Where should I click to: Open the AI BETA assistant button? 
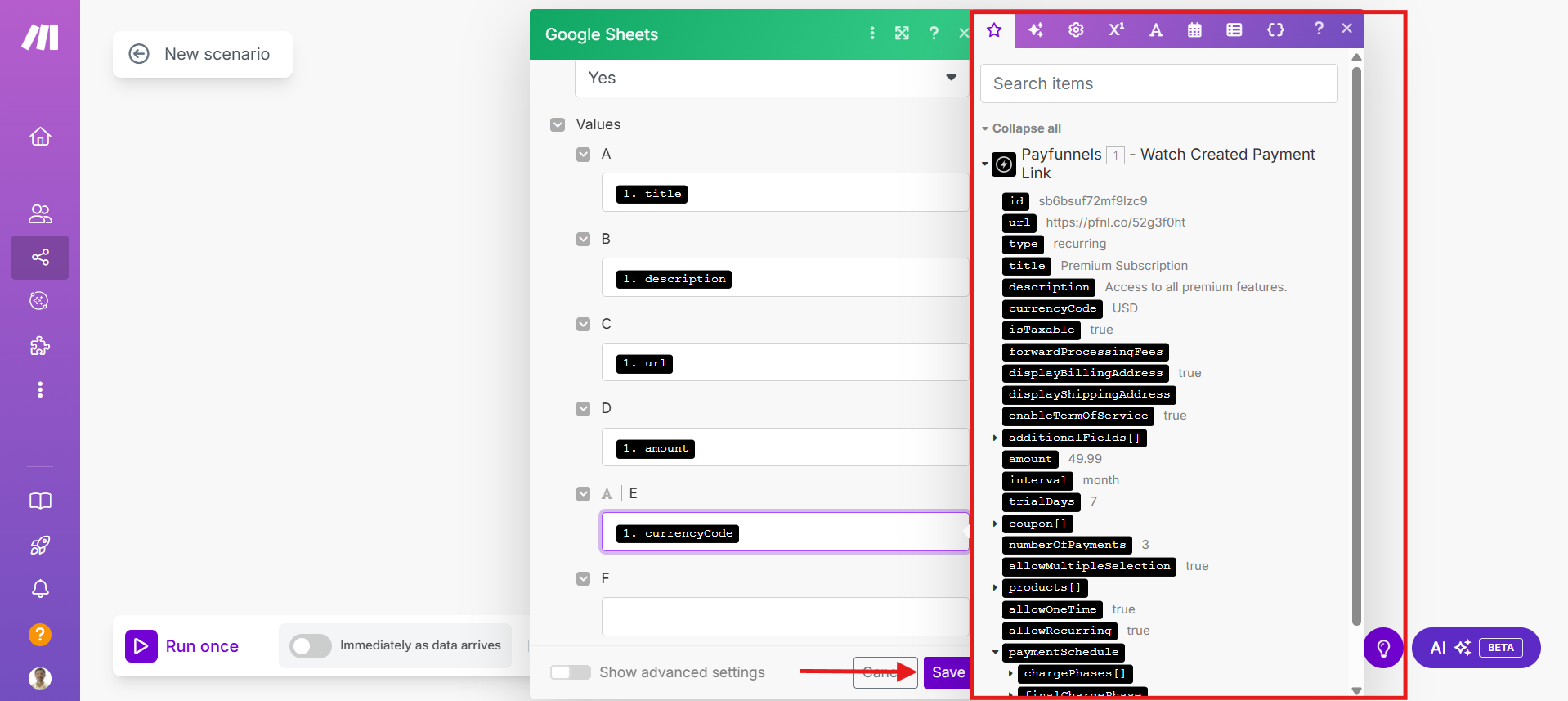pos(1476,648)
